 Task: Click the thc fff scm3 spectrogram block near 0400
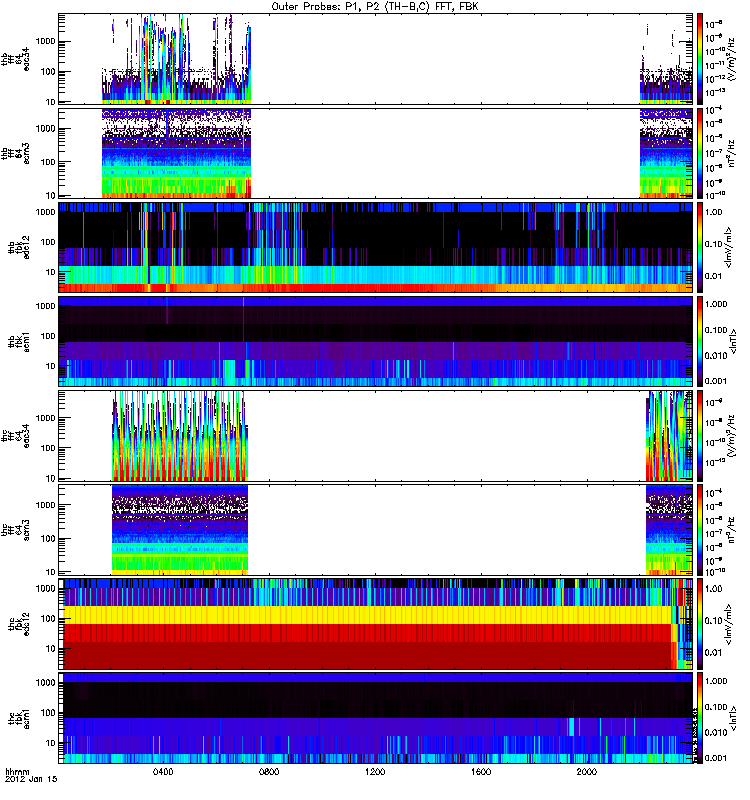pyautogui.click(x=180, y=530)
